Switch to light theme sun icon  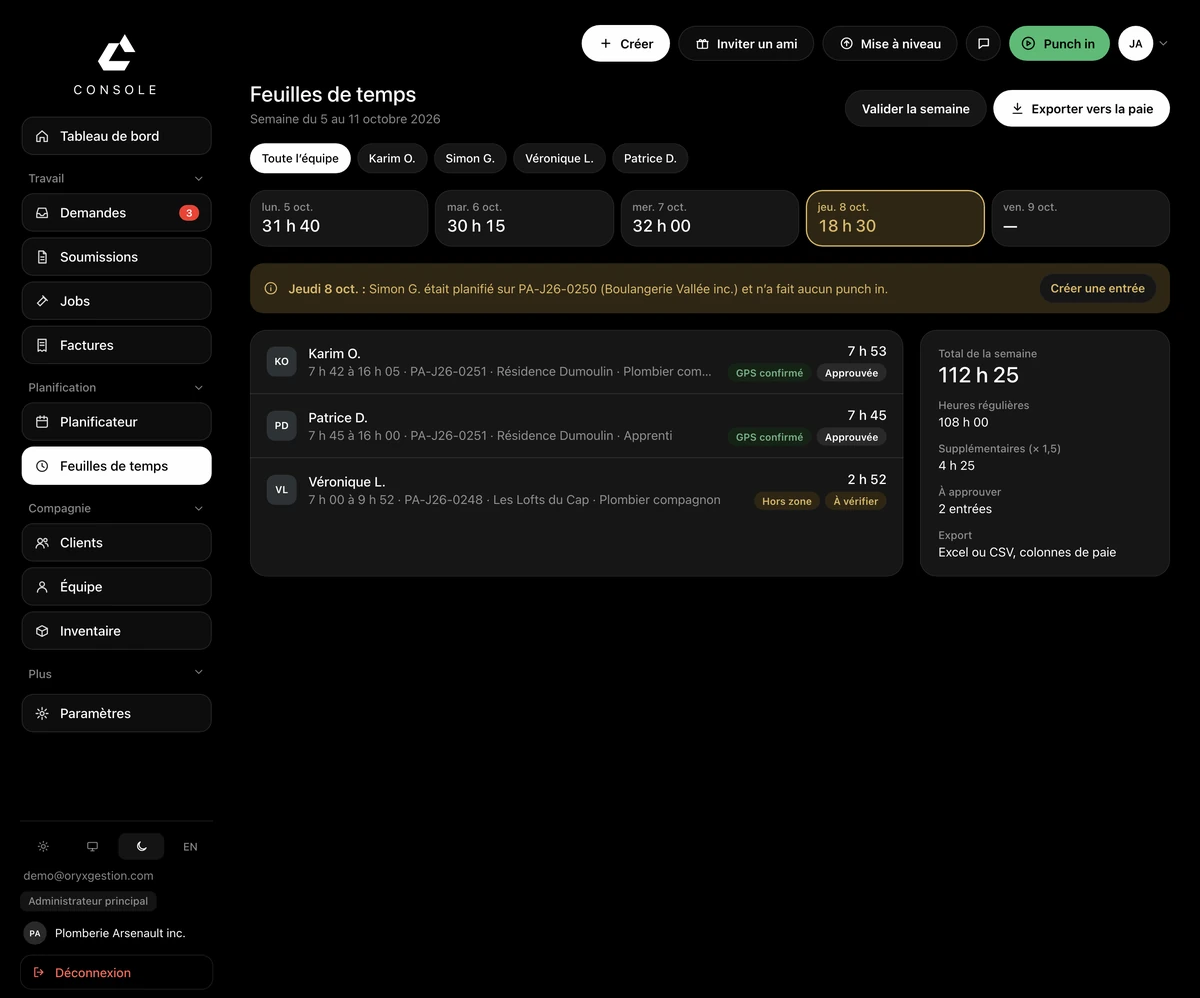(x=43, y=847)
